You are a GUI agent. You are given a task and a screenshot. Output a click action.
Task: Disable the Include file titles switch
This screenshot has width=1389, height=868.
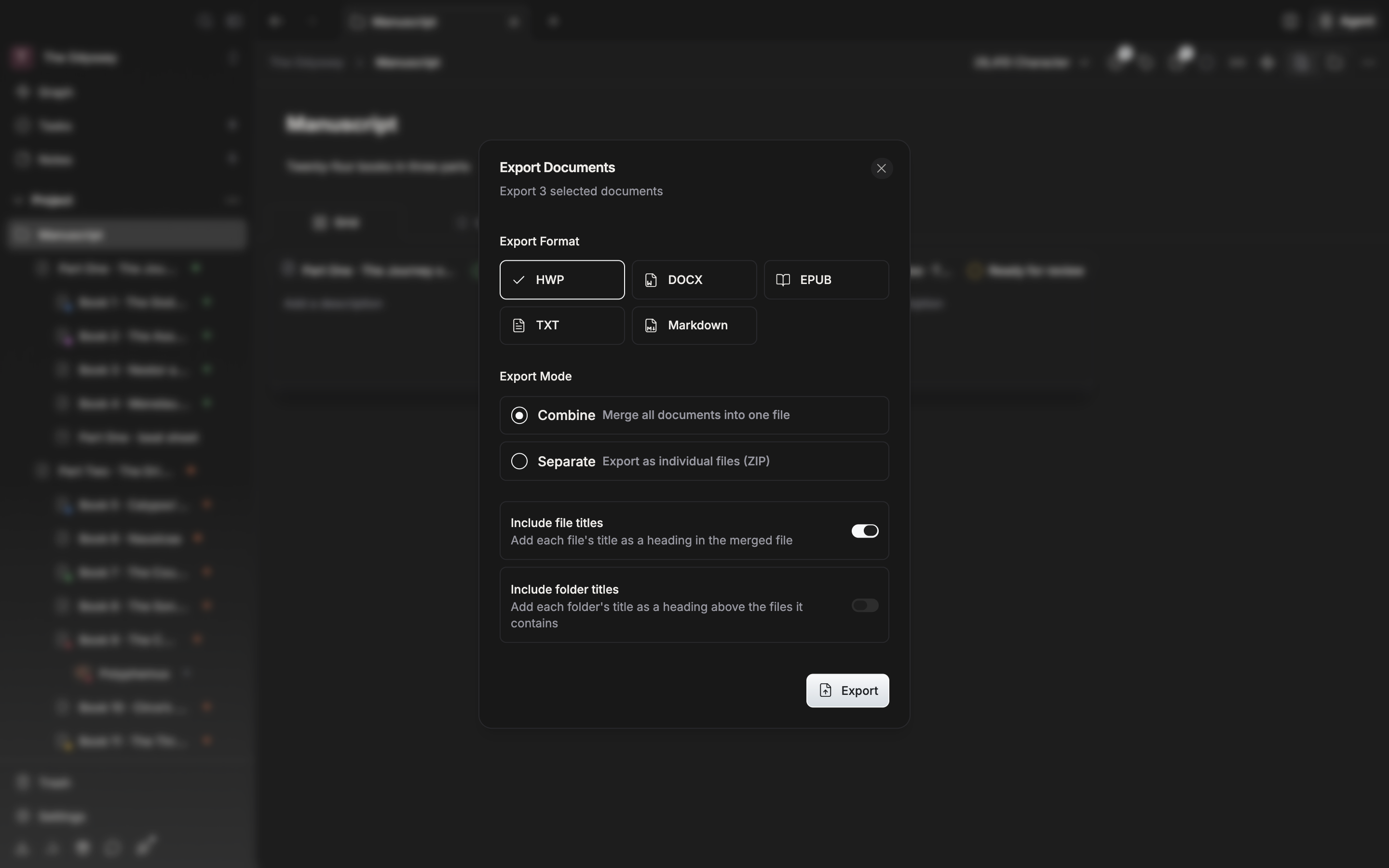pyautogui.click(x=864, y=531)
